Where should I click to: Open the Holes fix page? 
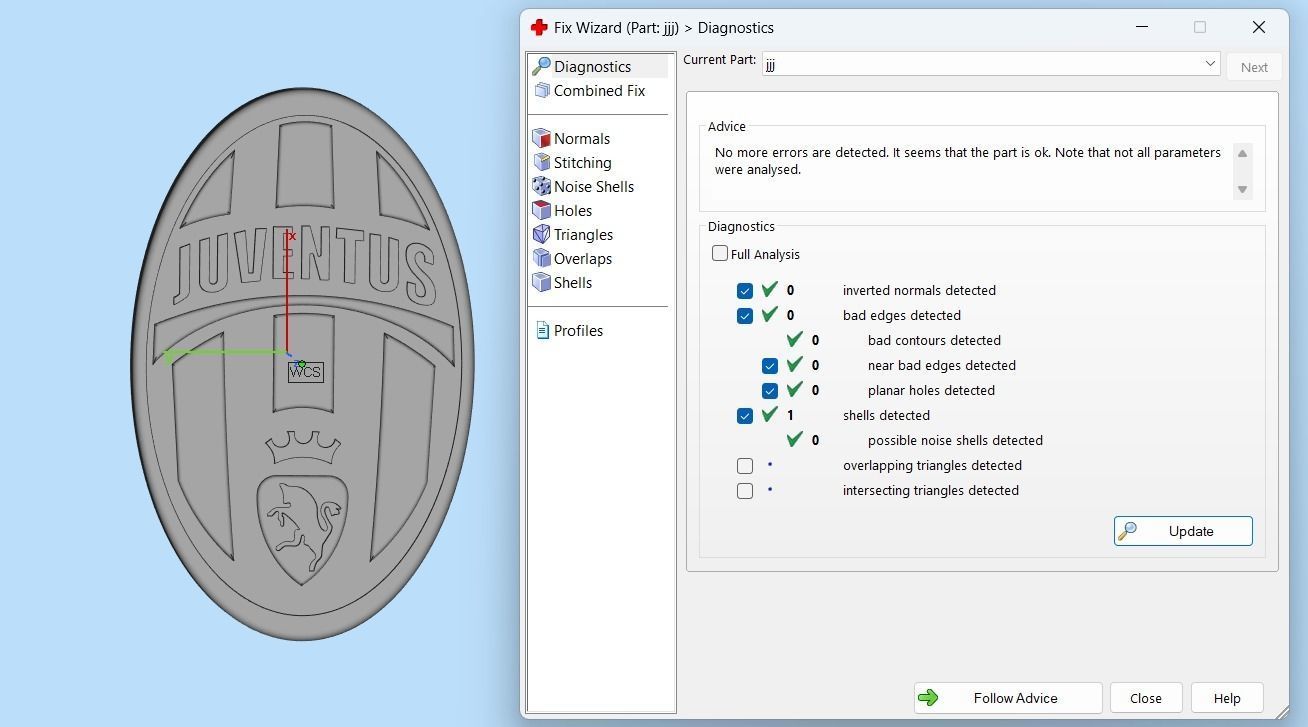pyautogui.click(x=573, y=210)
